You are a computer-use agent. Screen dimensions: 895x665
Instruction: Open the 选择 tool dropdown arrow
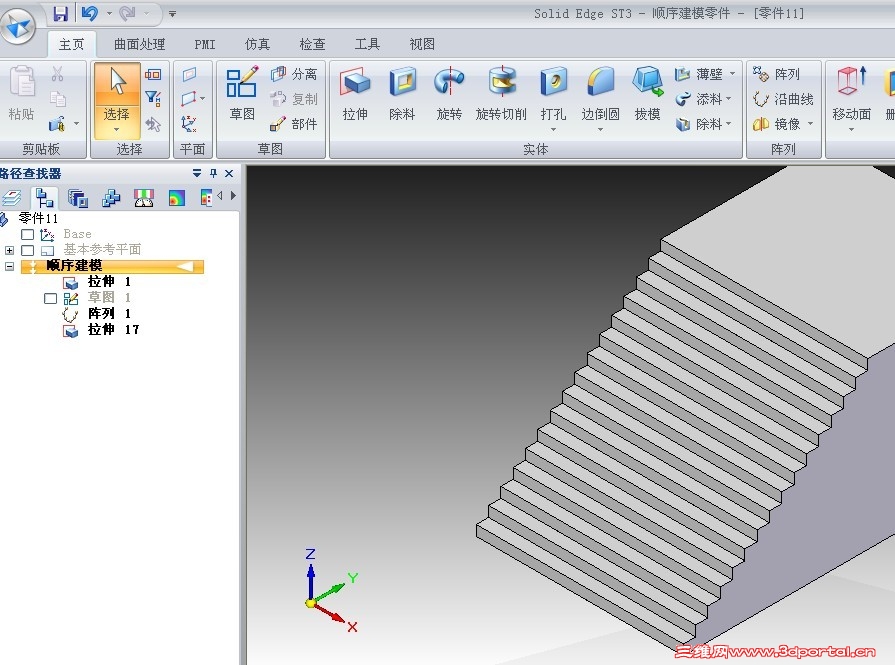point(117,130)
